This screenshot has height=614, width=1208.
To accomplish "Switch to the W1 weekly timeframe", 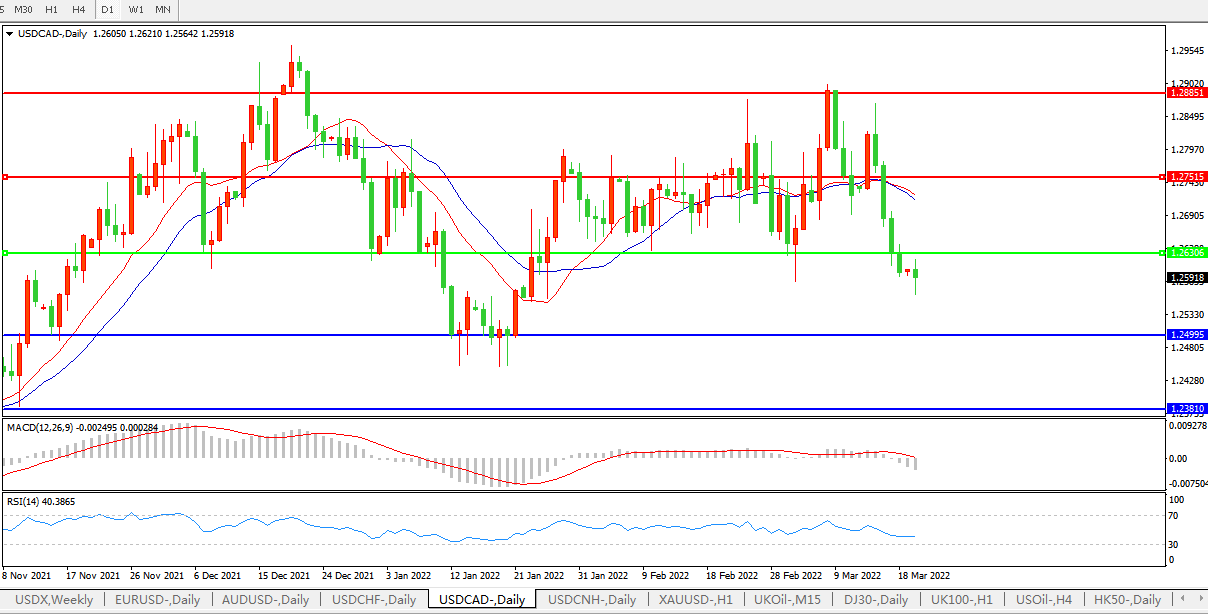I will tap(136, 9).
